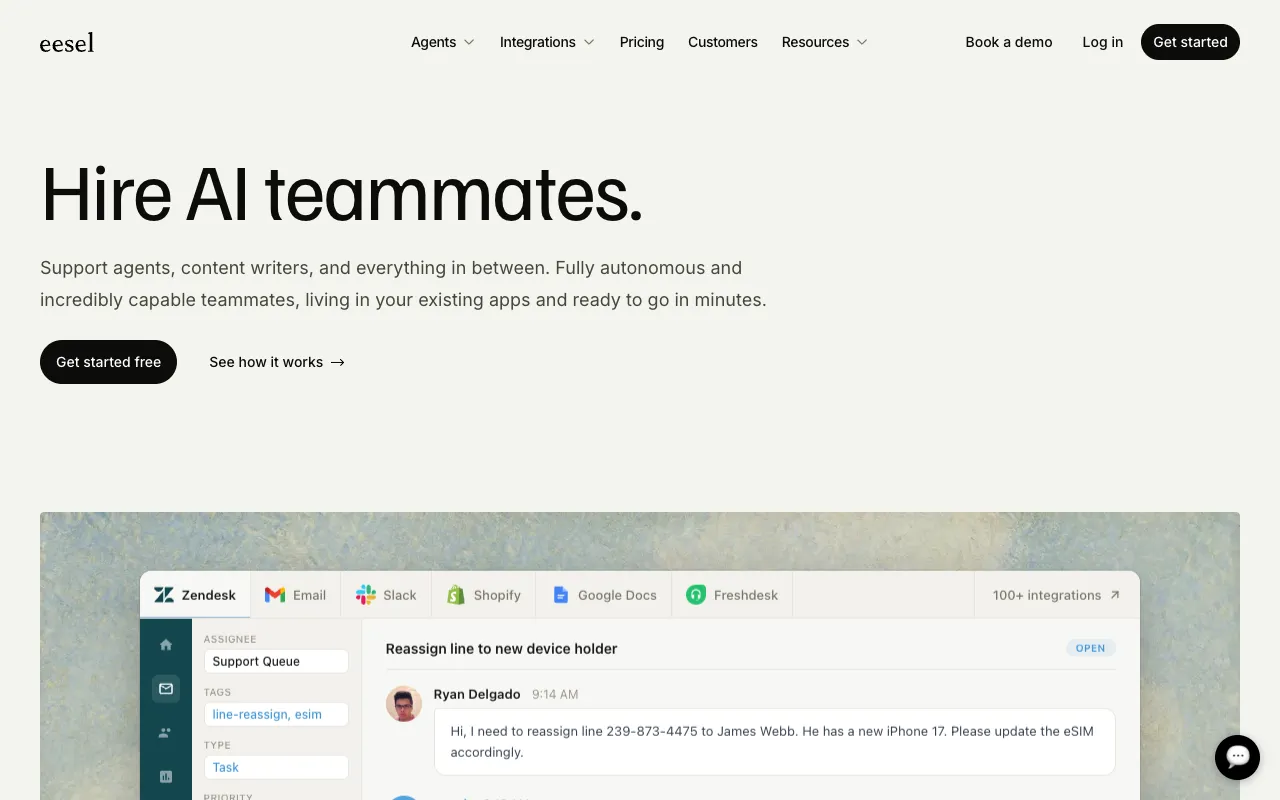
Task: Click Book a demo link
Action: (1009, 42)
